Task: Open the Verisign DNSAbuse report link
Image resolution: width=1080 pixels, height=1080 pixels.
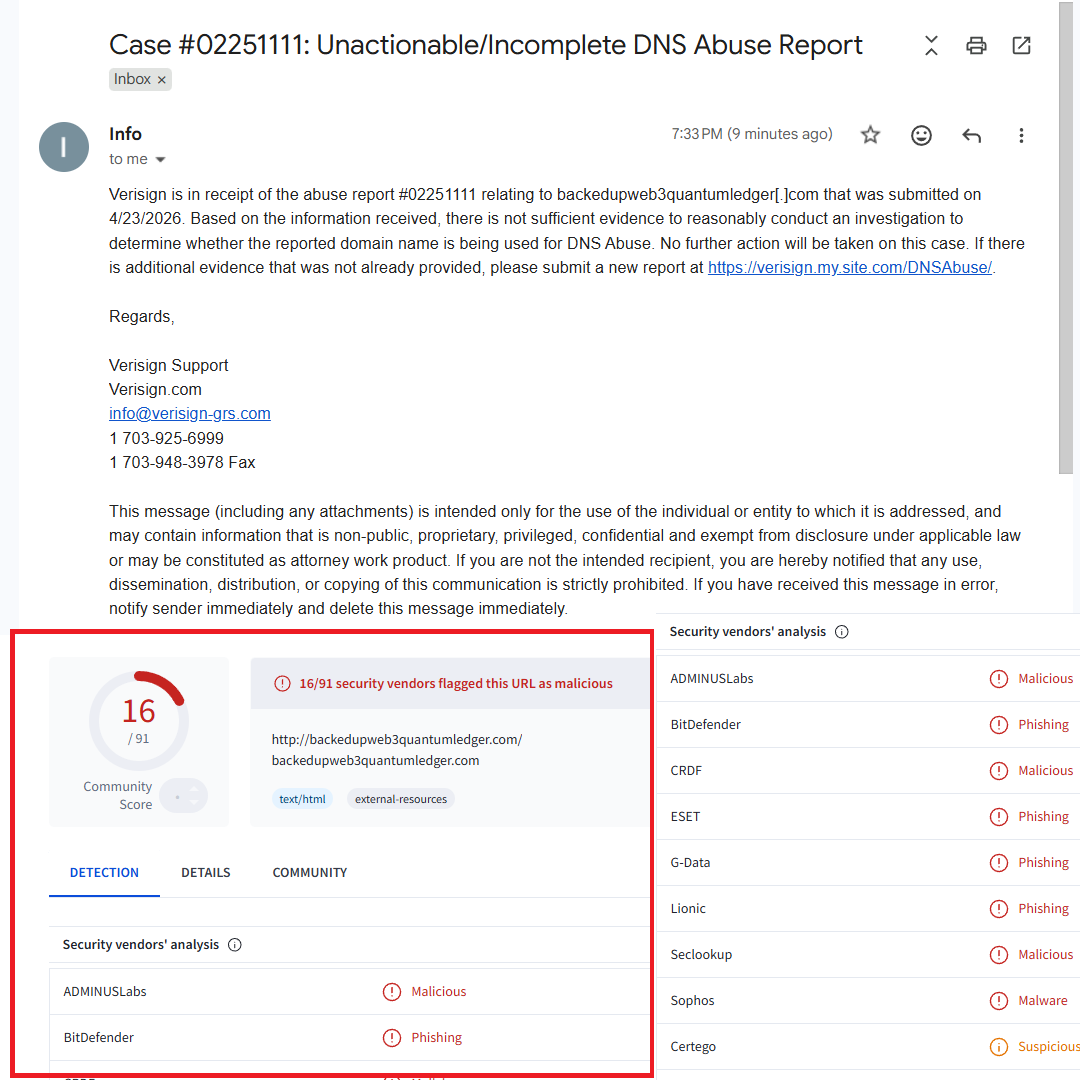Action: click(850, 267)
